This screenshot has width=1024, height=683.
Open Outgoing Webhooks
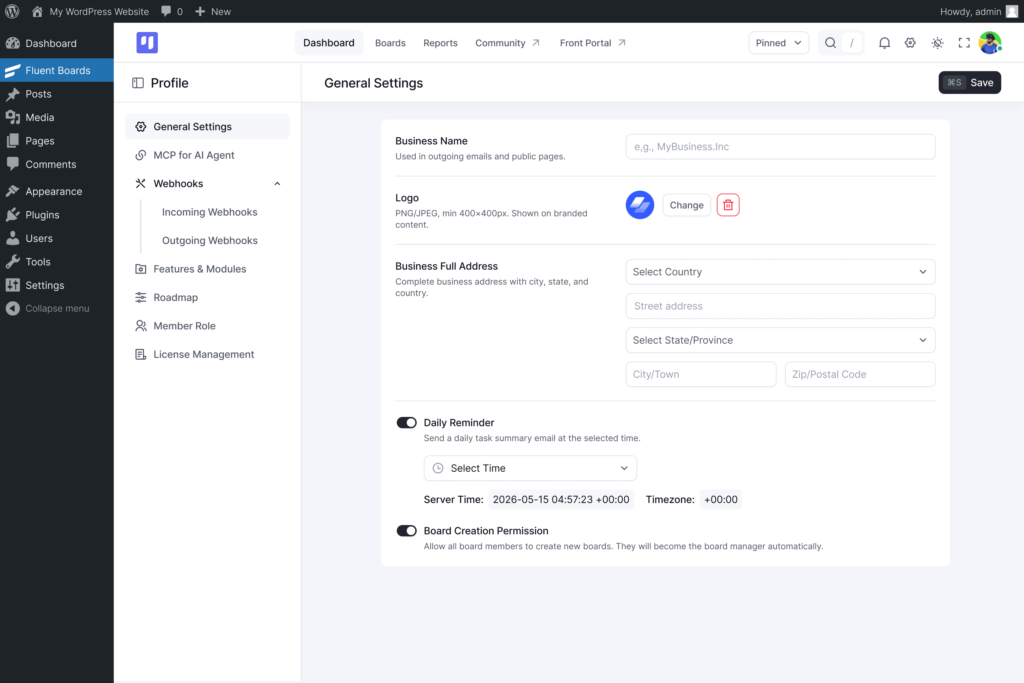point(210,240)
